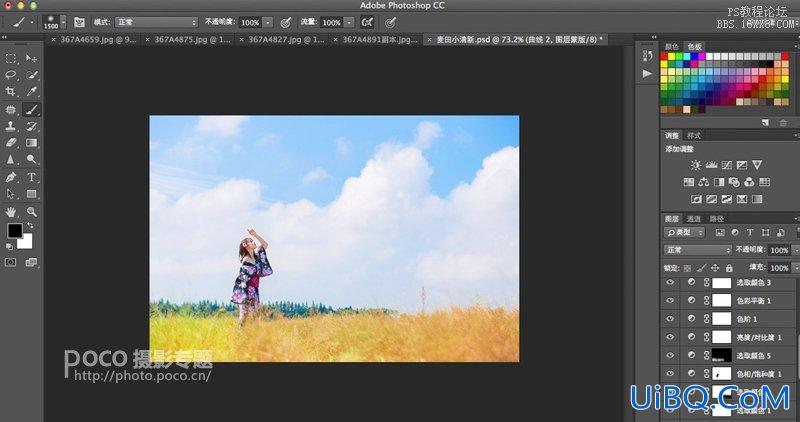Open the layer opacity 100% arrow

[x=795, y=250]
